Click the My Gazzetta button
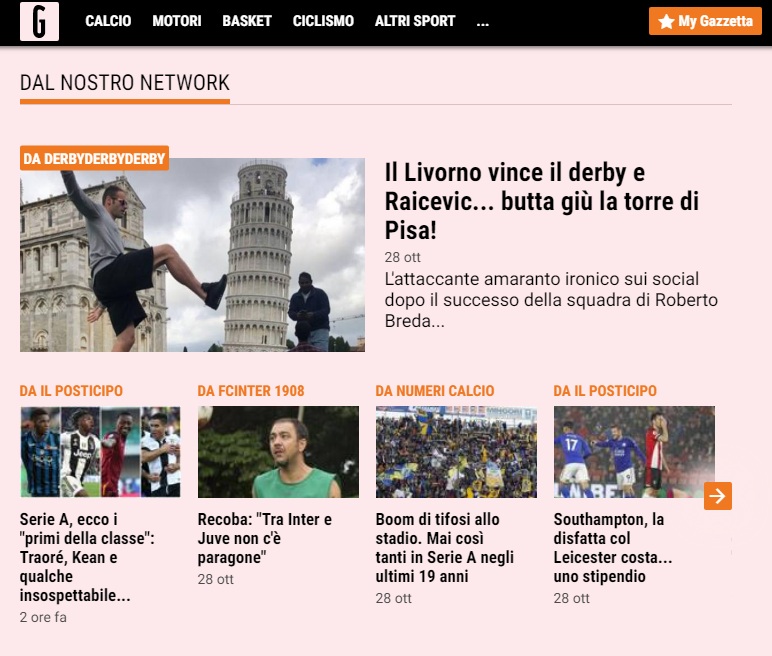772x656 pixels. pos(706,21)
